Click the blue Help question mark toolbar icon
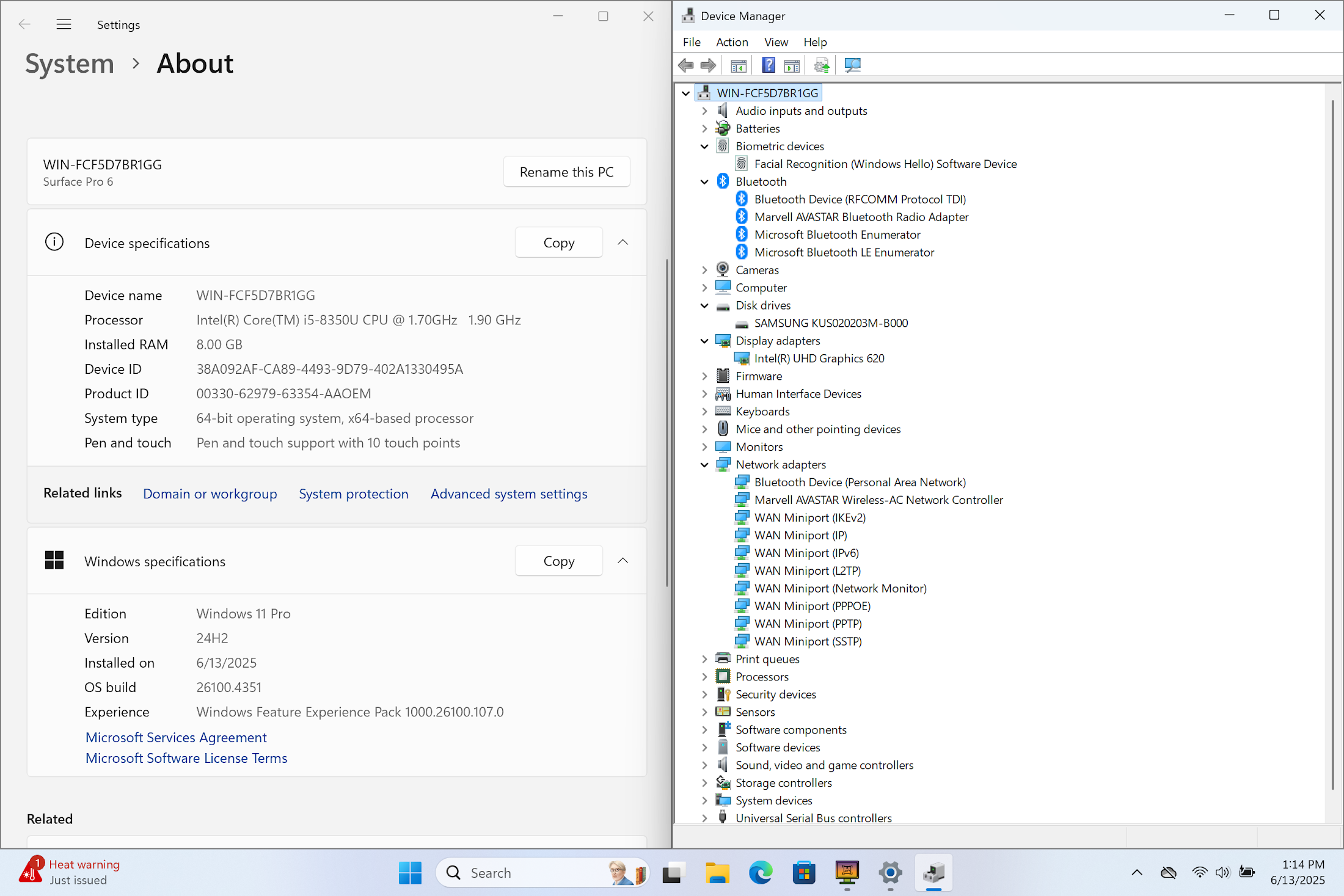1344x896 pixels. click(769, 65)
